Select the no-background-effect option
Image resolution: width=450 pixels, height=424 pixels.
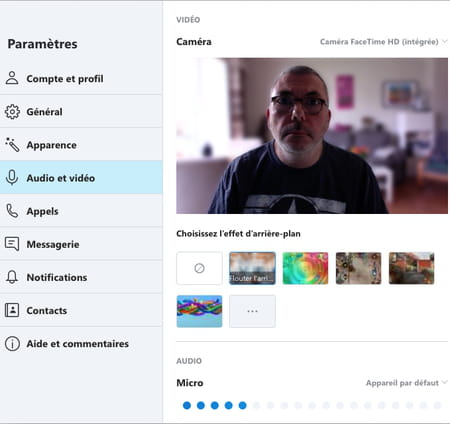199,268
